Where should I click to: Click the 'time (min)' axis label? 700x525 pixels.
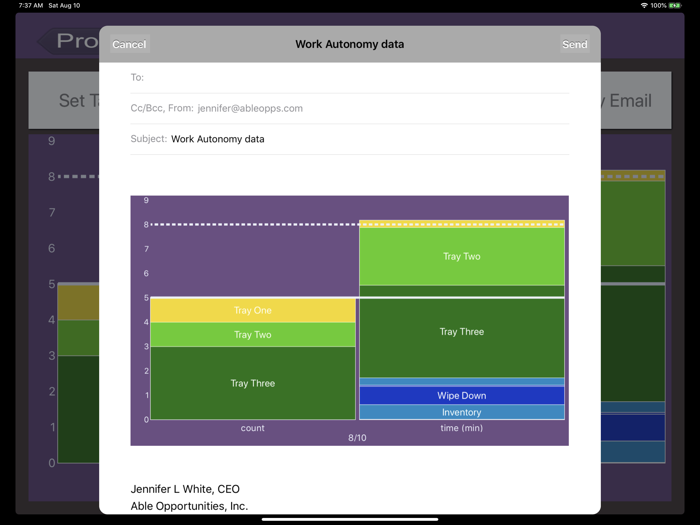(462, 428)
